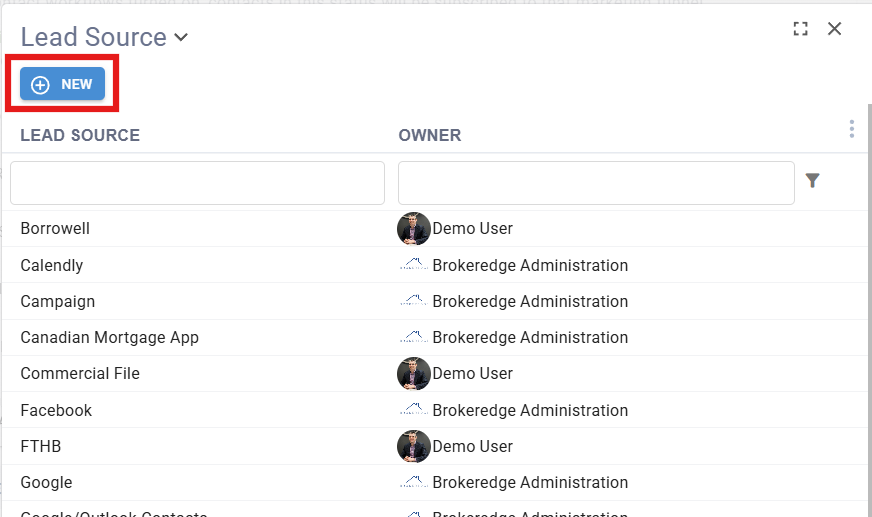Click the filter funnel icon

tap(812, 181)
